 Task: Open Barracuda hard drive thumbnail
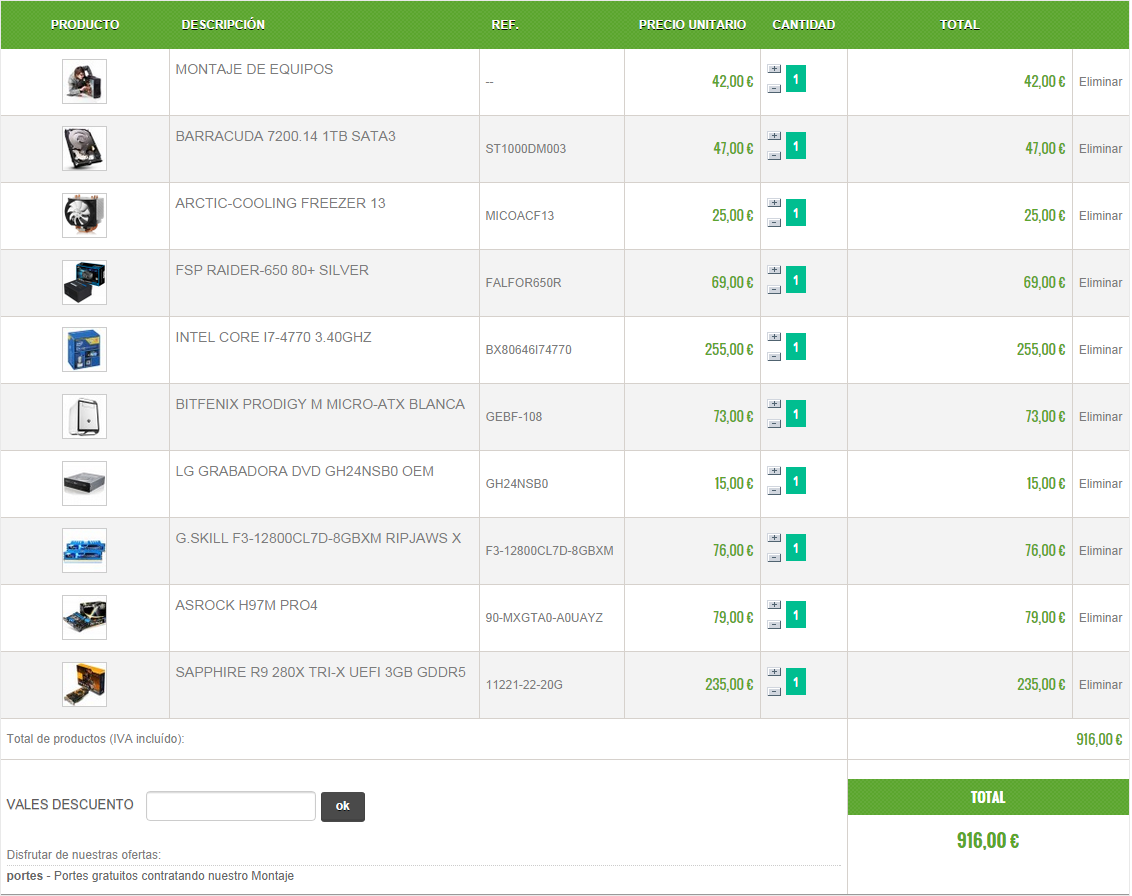[84, 149]
